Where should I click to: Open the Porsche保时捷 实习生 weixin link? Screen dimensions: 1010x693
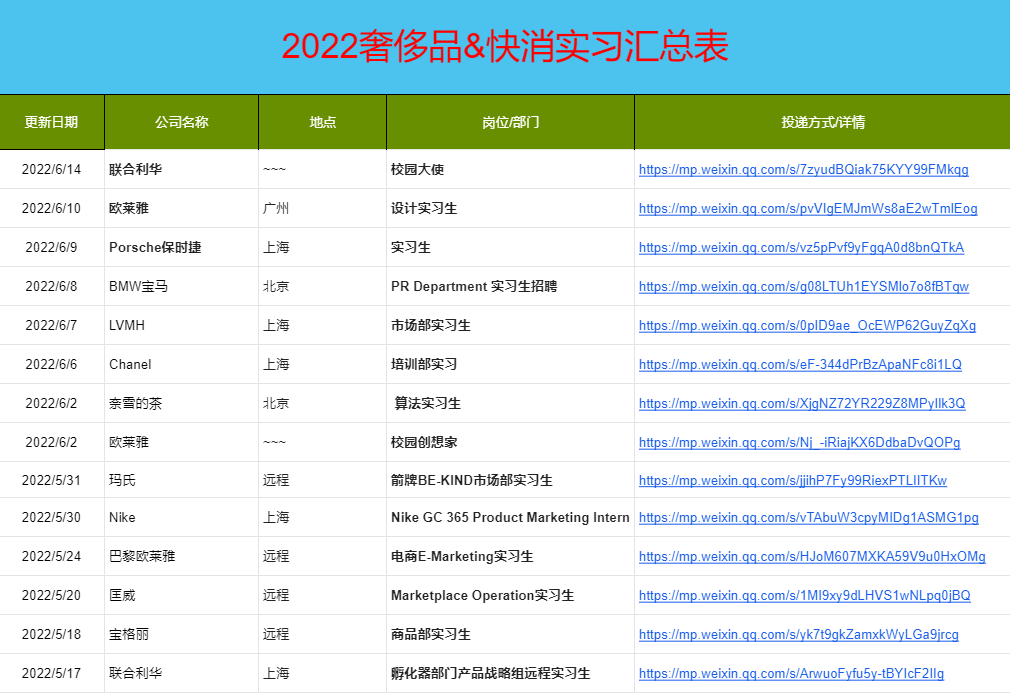801,247
